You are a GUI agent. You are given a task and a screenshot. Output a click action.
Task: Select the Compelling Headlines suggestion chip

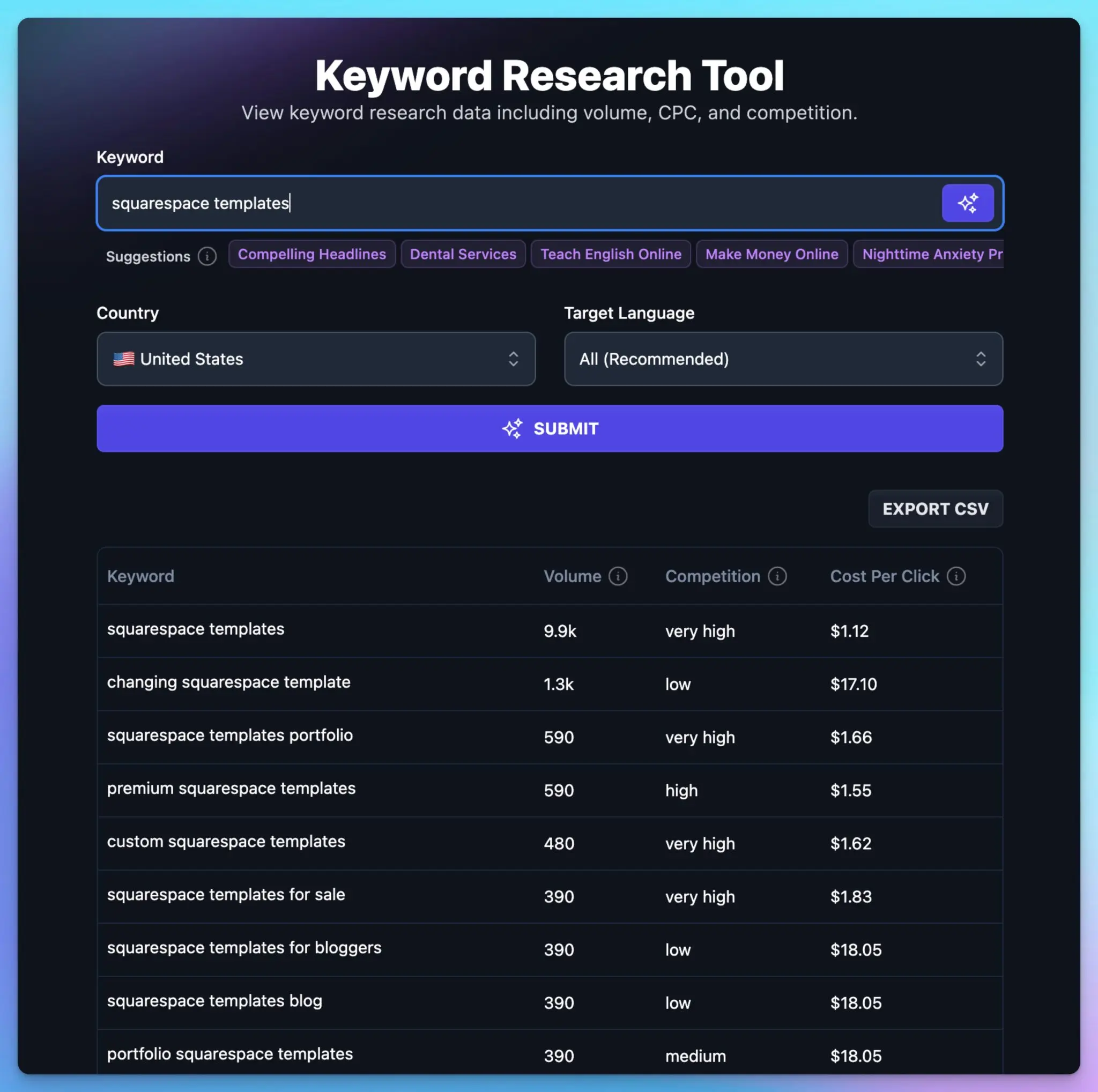point(311,254)
